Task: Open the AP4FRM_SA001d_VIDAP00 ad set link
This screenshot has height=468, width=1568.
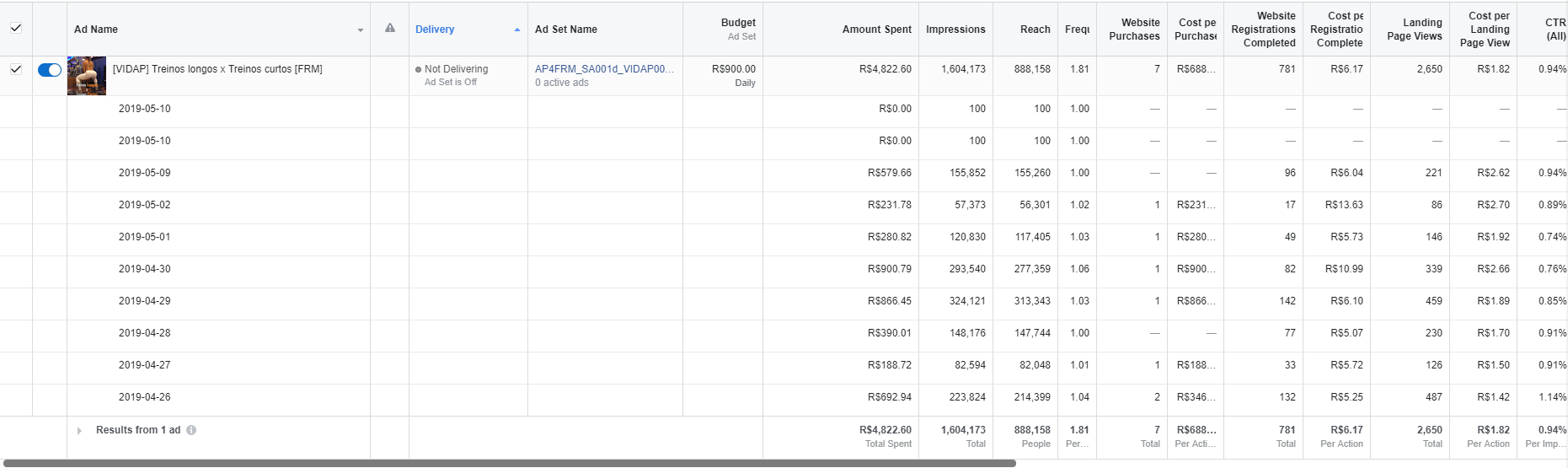Action: (604, 69)
